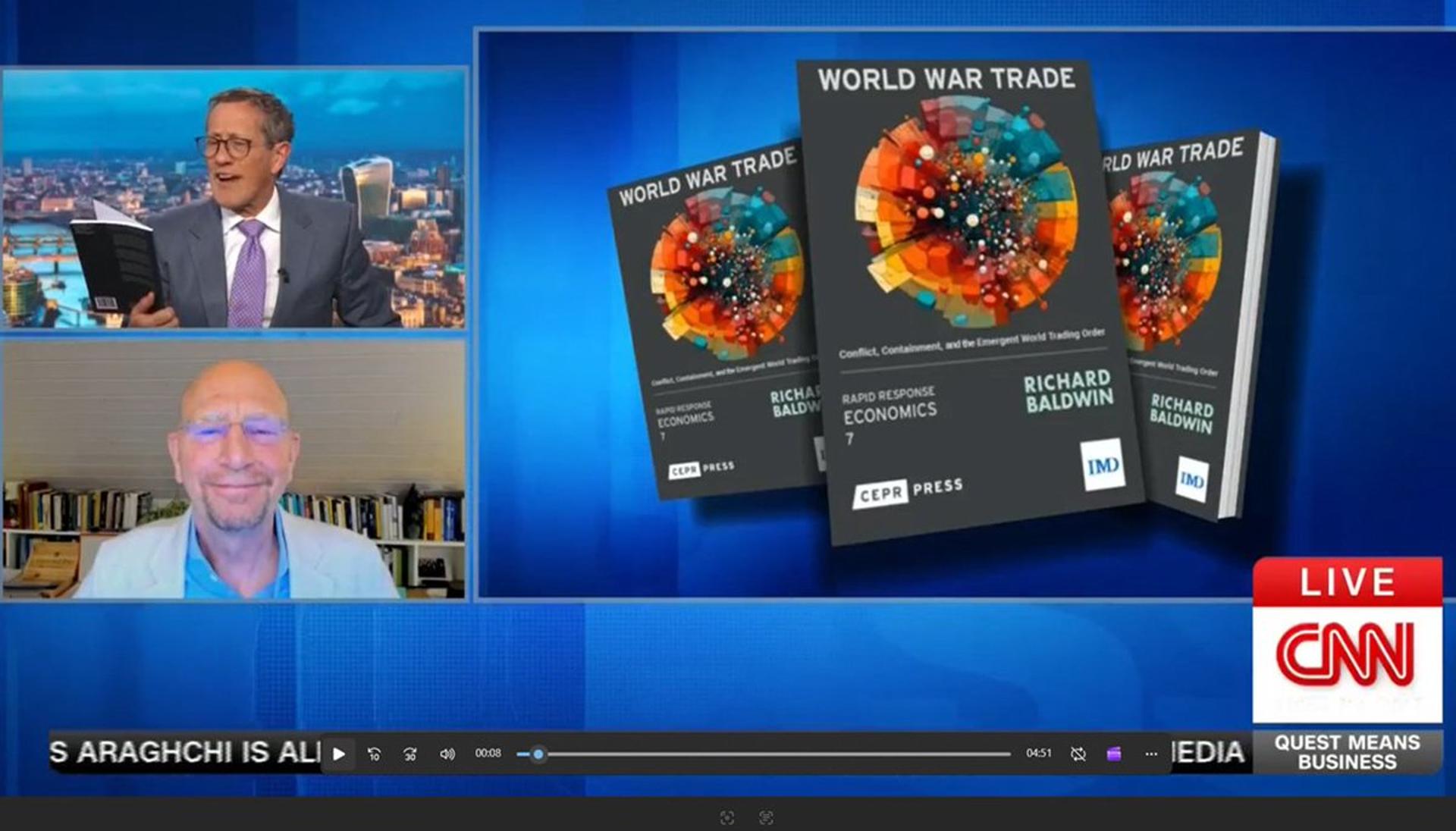Image resolution: width=1456 pixels, height=831 pixels.
Task: Toggle the repeat loop icon
Action: (x=1078, y=754)
